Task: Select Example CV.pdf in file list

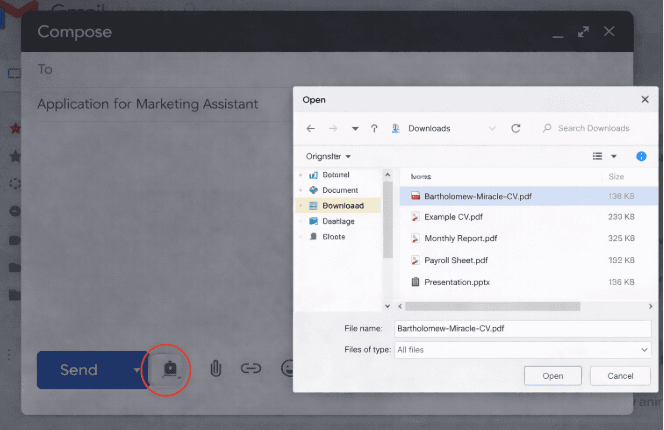Action: pyautogui.click(x=453, y=217)
